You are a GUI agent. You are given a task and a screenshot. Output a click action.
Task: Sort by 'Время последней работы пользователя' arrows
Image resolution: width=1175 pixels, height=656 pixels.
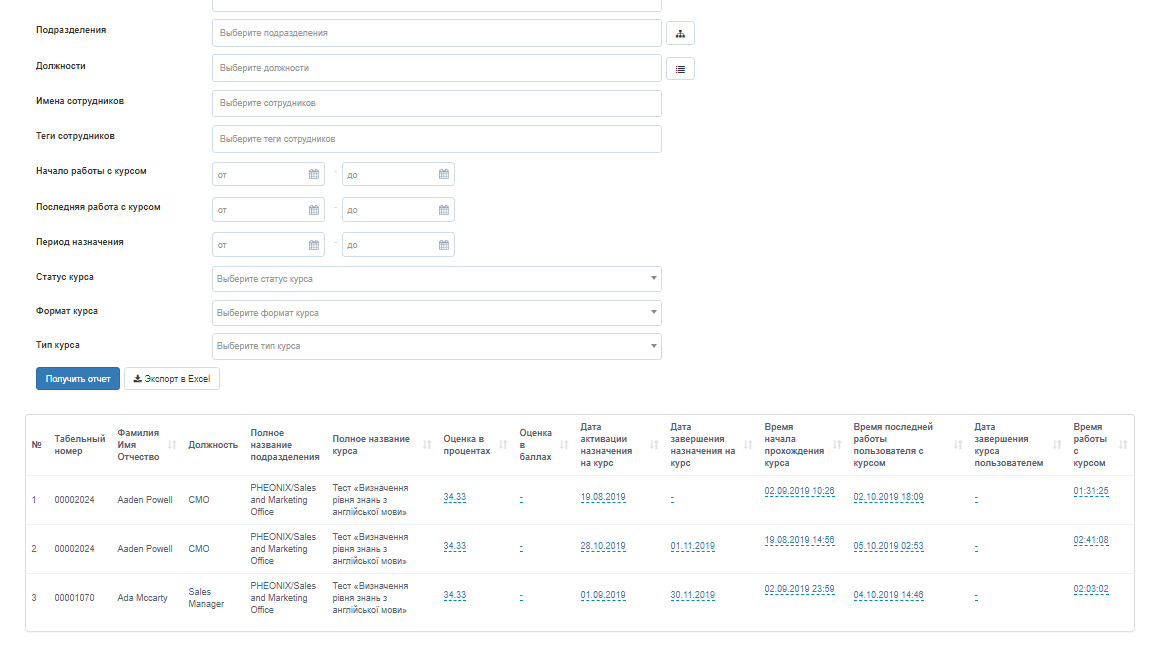point(958,445)
